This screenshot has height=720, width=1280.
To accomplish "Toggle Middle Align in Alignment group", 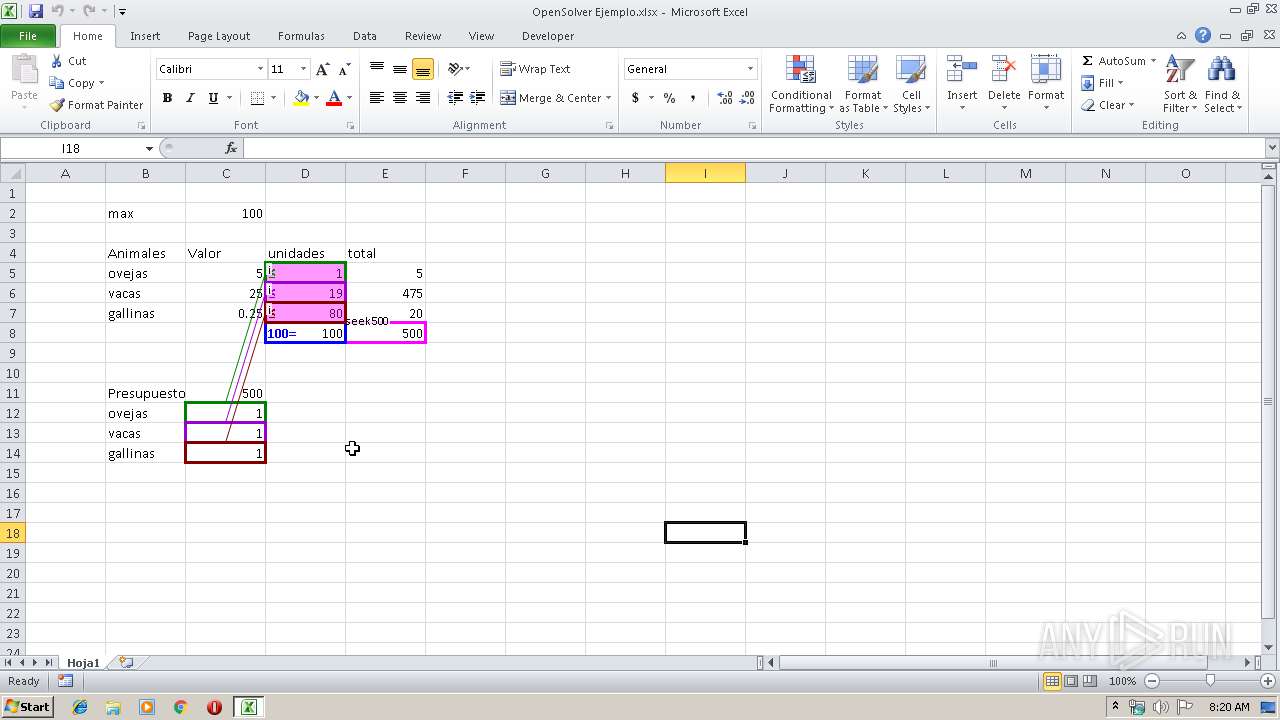I will tap(400, 69).
